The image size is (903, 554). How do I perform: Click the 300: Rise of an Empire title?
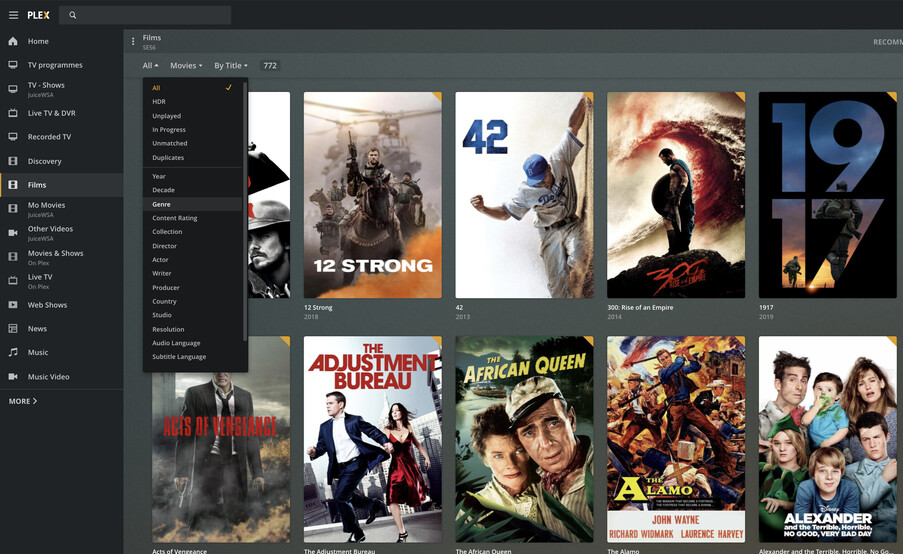coord(640,308)
